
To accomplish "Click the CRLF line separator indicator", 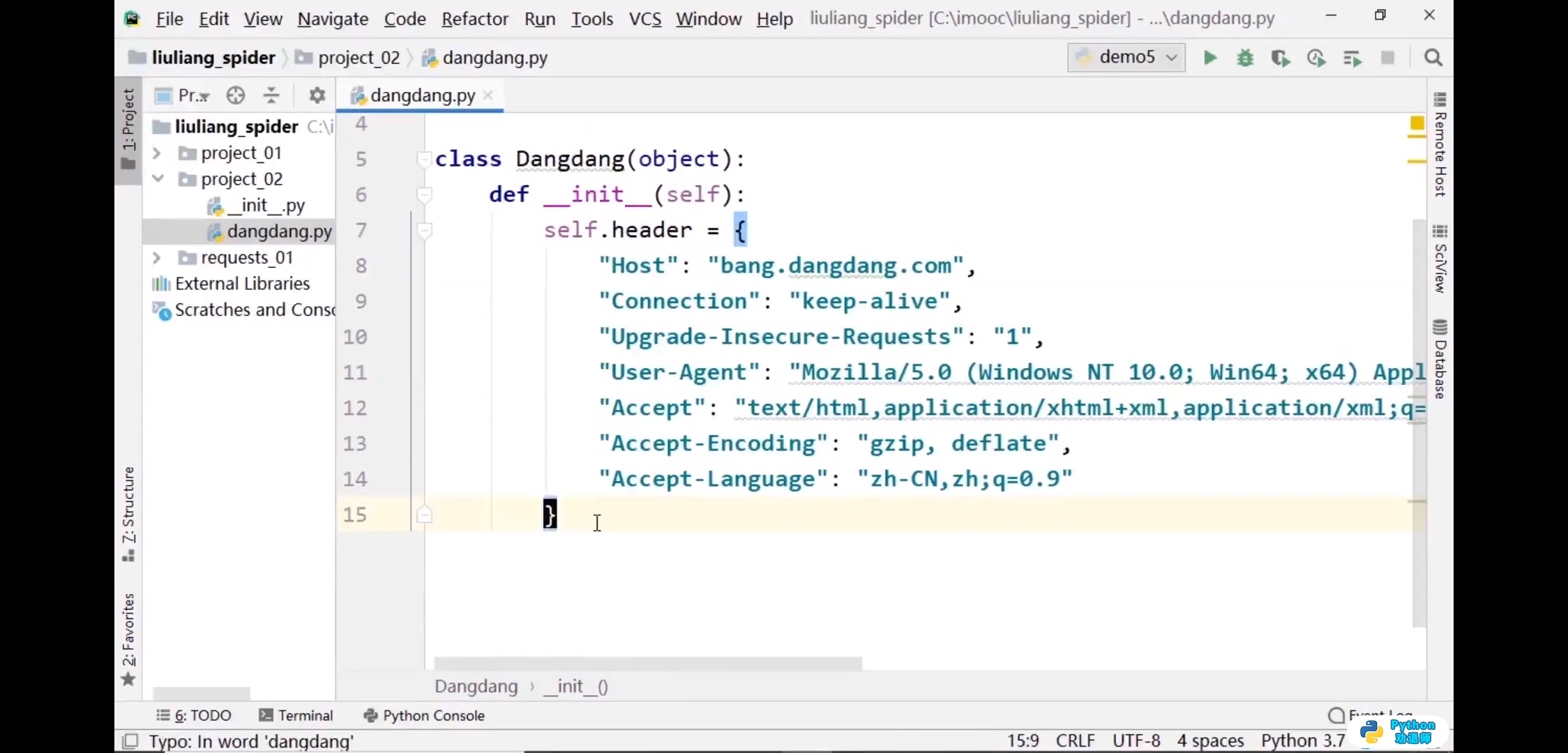I will pyautogui.click(x=1075, y=740).
